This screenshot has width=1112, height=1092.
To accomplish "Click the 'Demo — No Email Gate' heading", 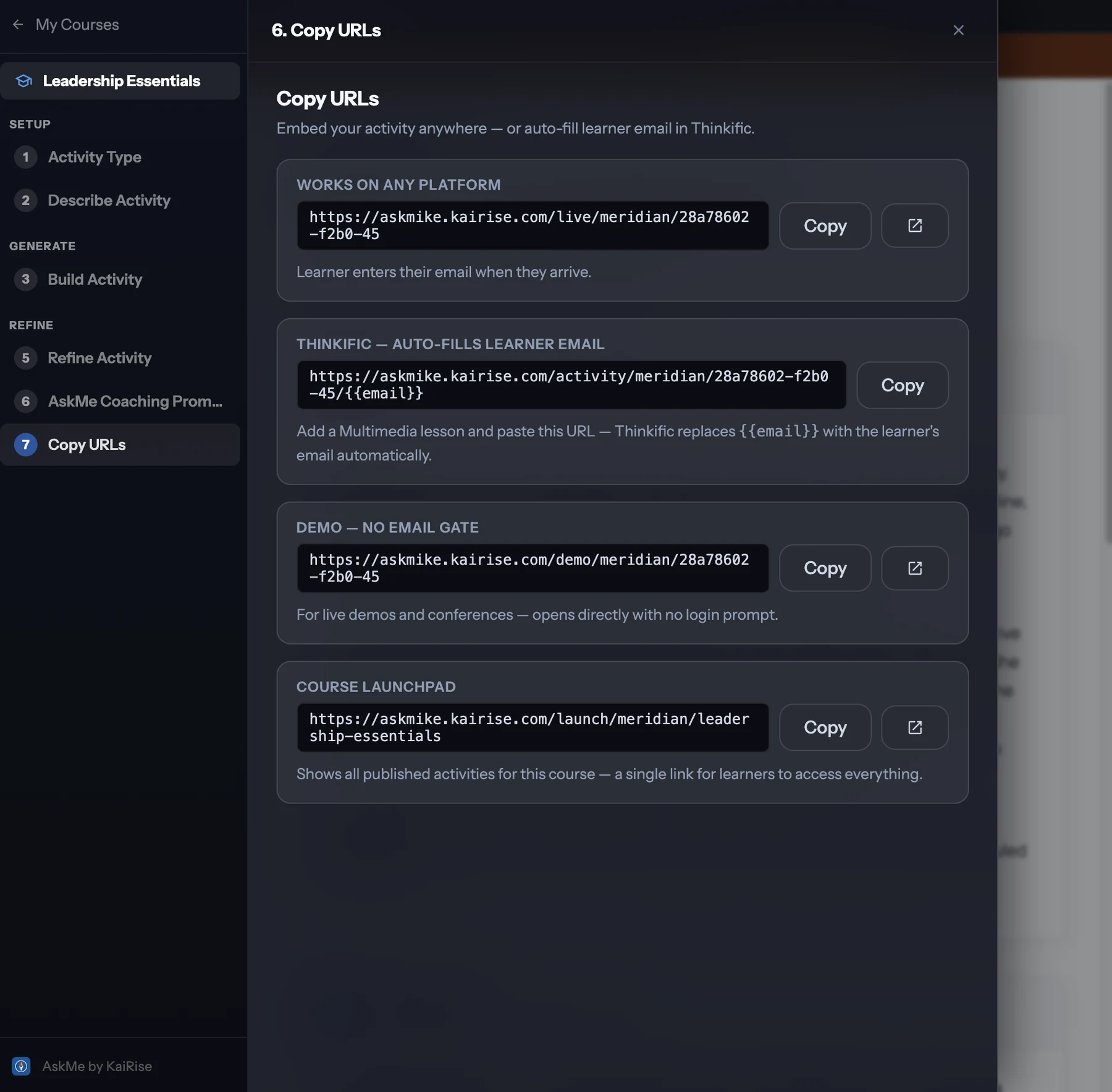I will [x=387, y=527].
